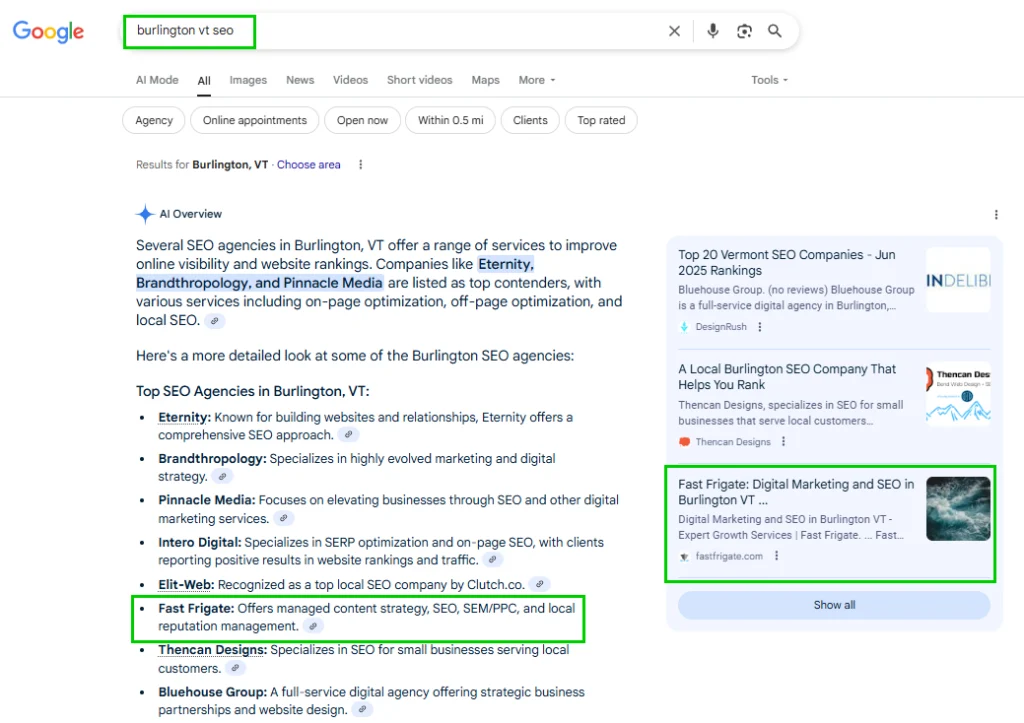Select the Within 0.5 mi filter
1024x723 pixels.
click(x=450, y=120)
